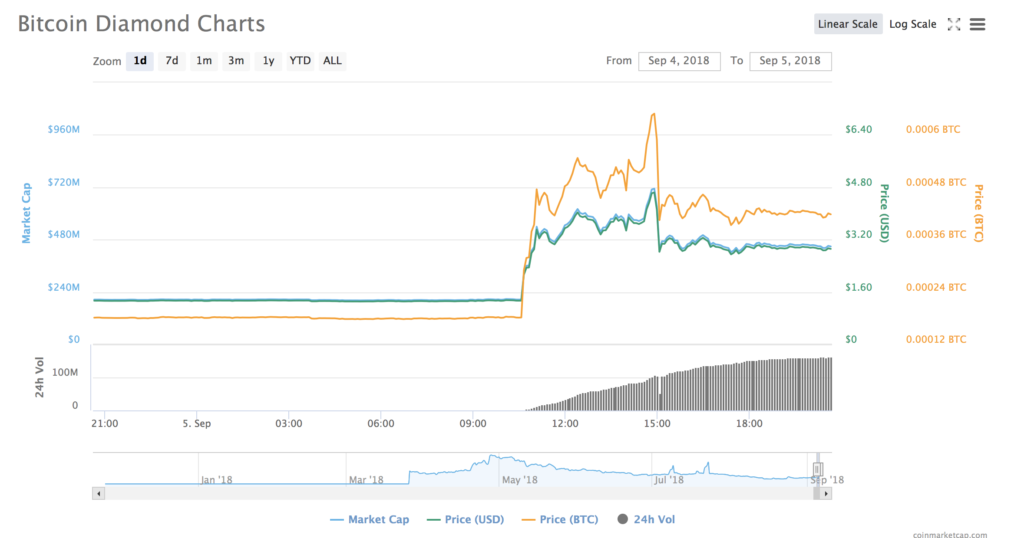Choose the YTD zoom option

pos(300,61)
